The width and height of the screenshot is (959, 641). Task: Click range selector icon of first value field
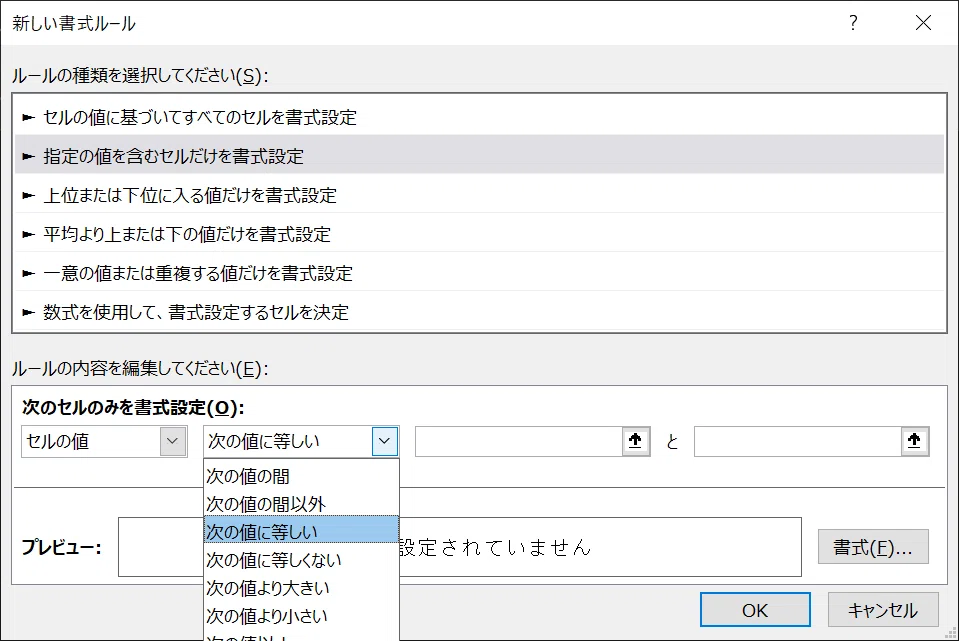635,441
